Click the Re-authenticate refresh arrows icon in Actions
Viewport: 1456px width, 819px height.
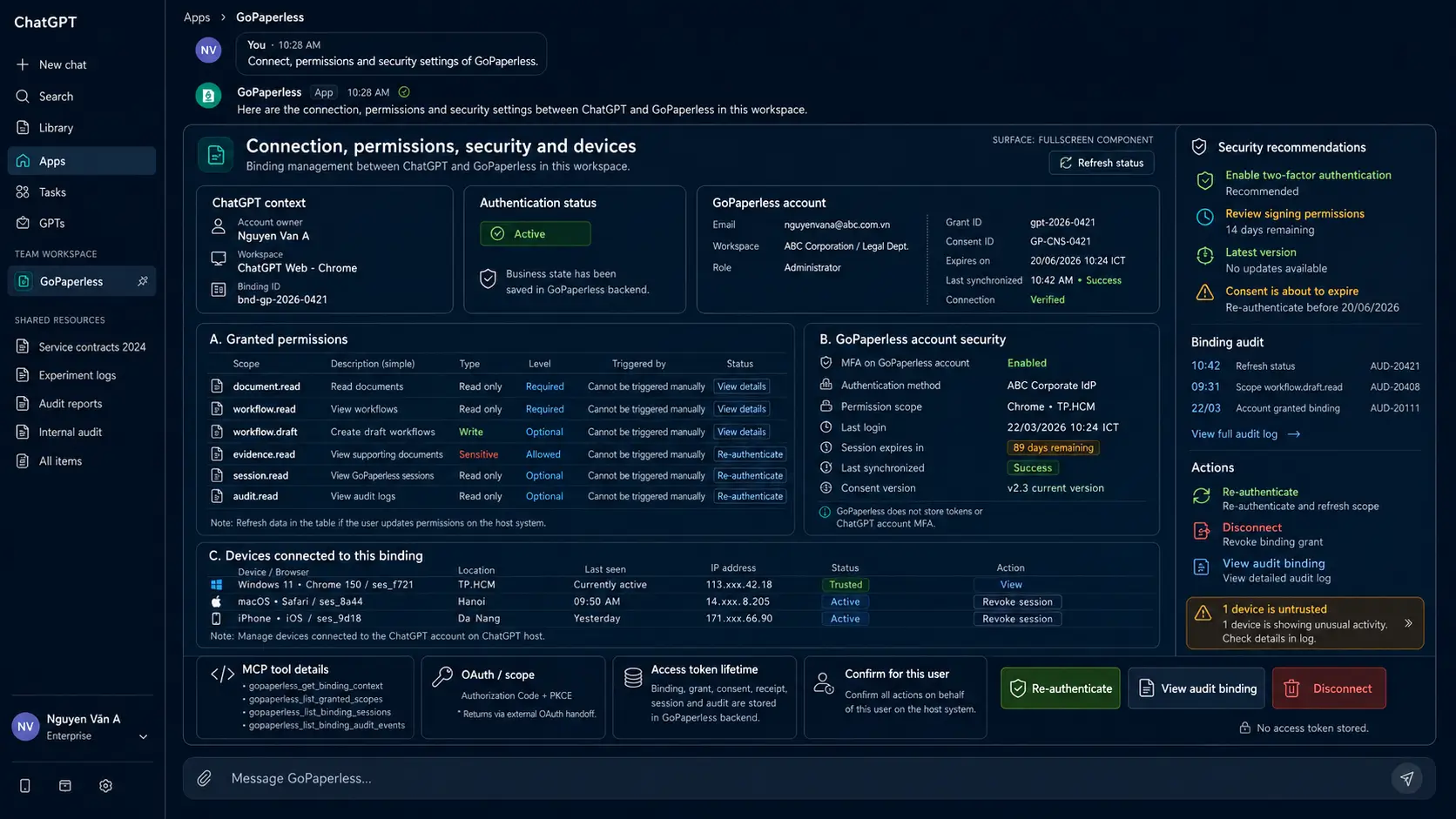[x=1202, y=496]
